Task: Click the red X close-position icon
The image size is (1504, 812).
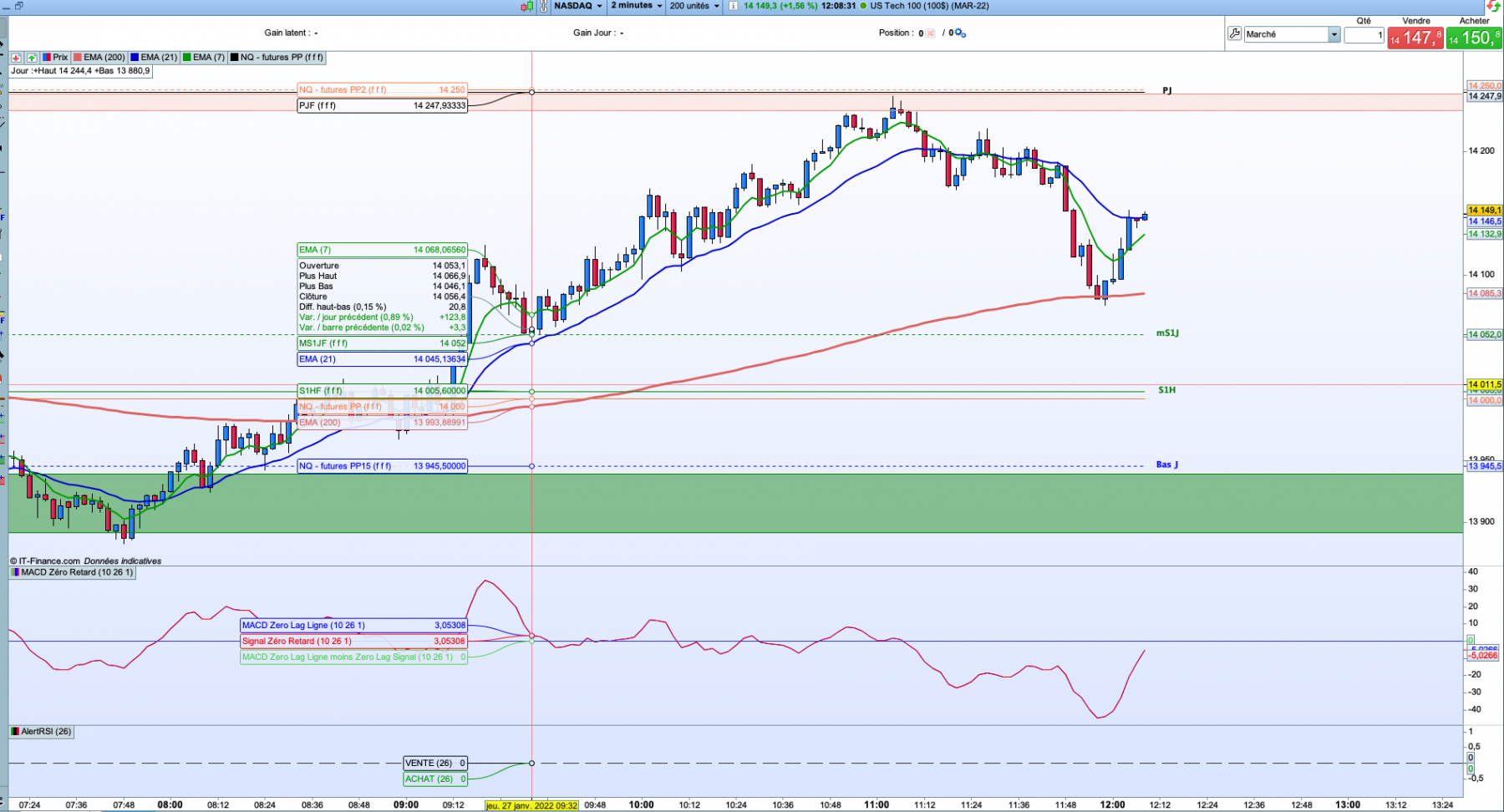Action: coord(930,33)
